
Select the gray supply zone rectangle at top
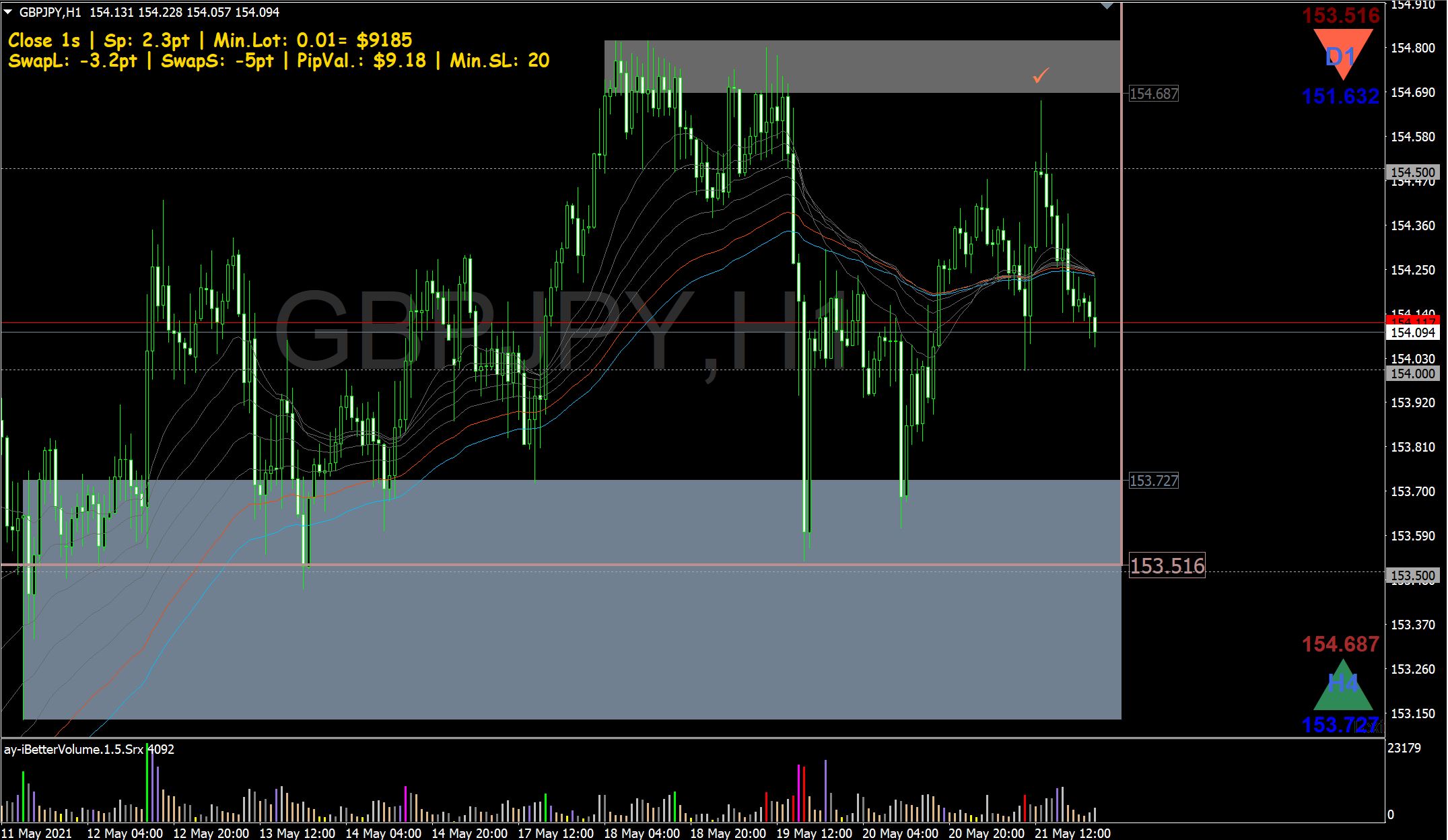tap(862, 66)
